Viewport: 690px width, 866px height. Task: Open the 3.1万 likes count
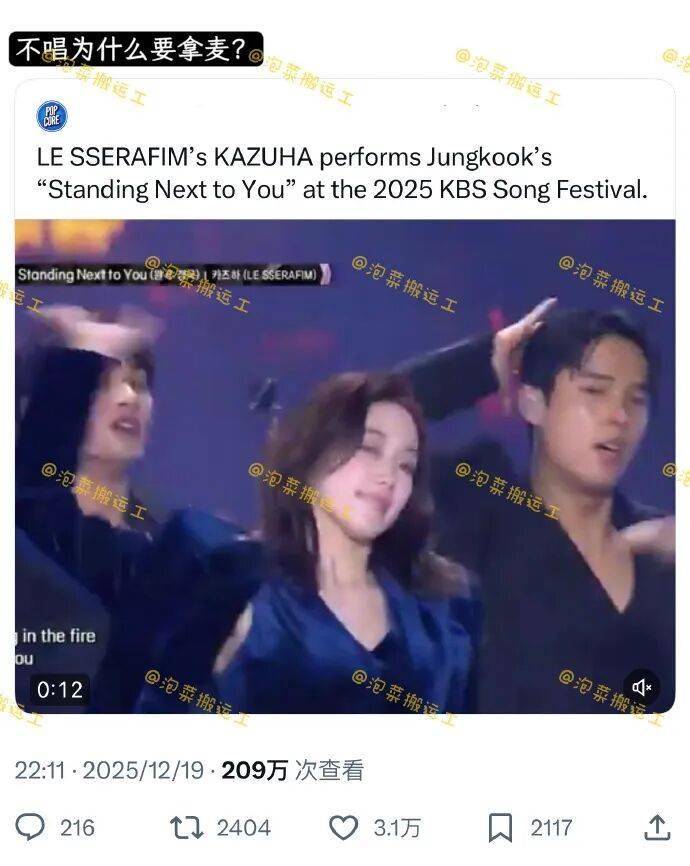397,828
